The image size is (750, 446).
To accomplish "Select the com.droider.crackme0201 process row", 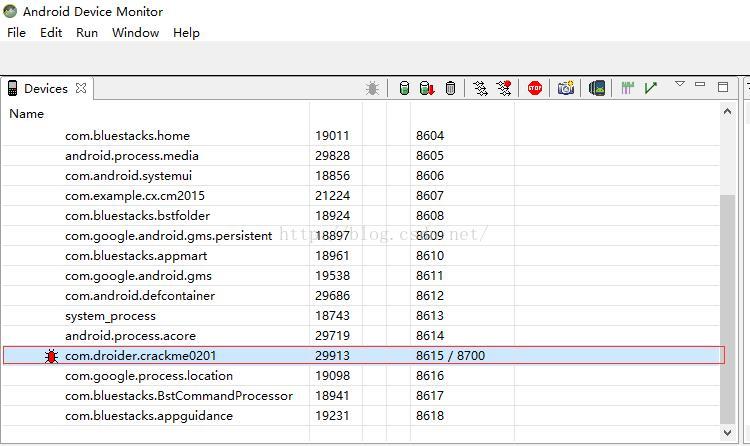I will click(x=140, y=356).
